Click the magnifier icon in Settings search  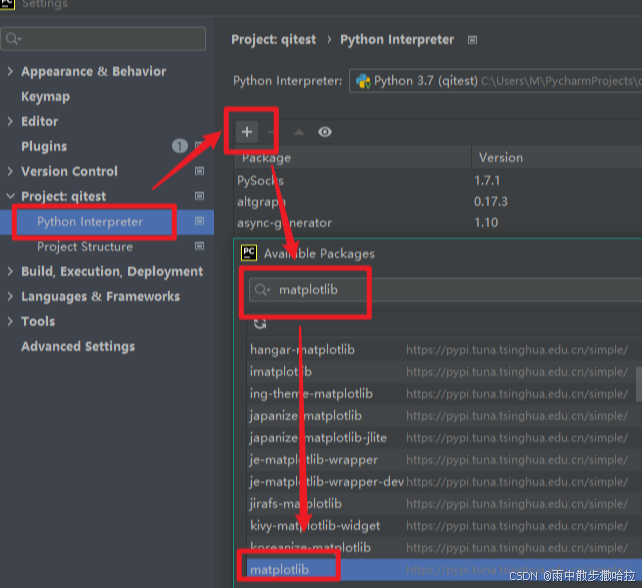tap(12, 38)
